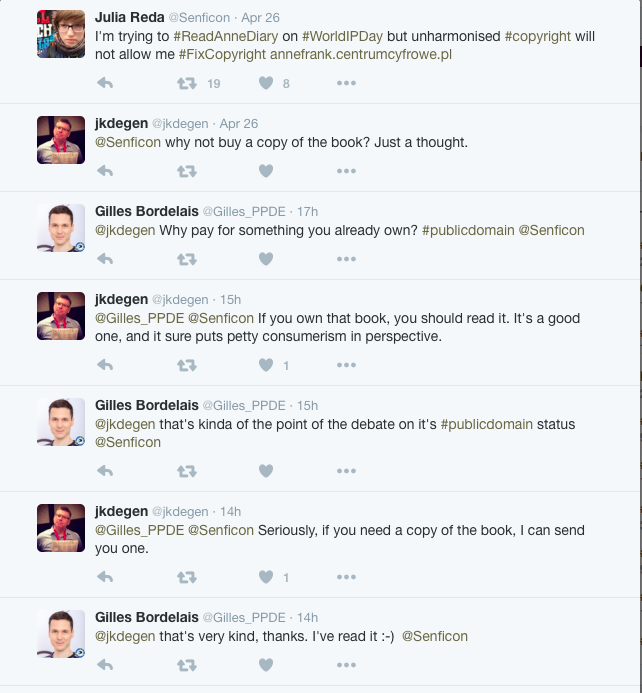Image resolution: width=642 pixels, height=693 pixels.
Task: Like Julia Reda's tweet with 8 likes
Action: click(266, 83)
